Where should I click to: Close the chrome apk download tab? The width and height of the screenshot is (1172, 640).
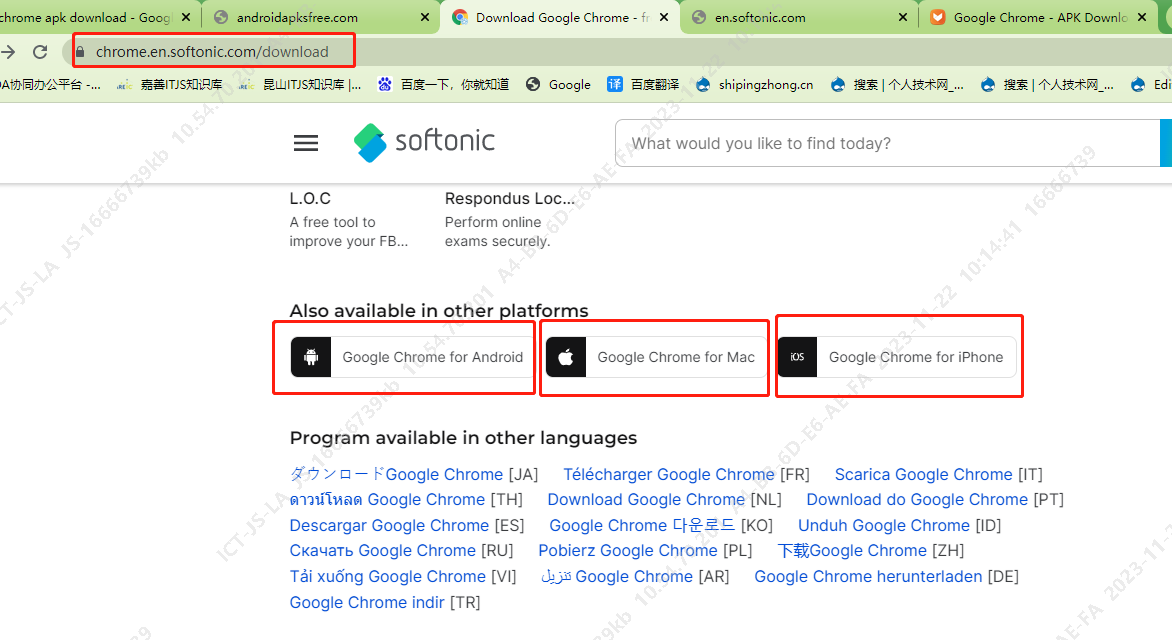[x=186, y=17]
